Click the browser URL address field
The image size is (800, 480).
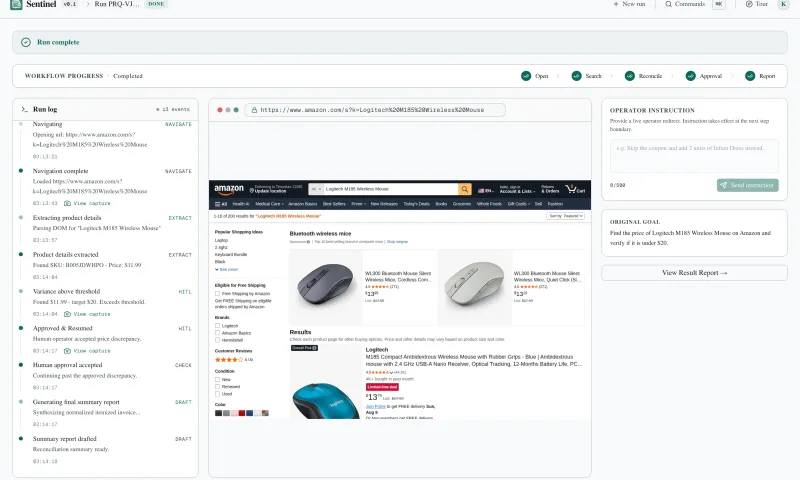[x=375, y=110]
